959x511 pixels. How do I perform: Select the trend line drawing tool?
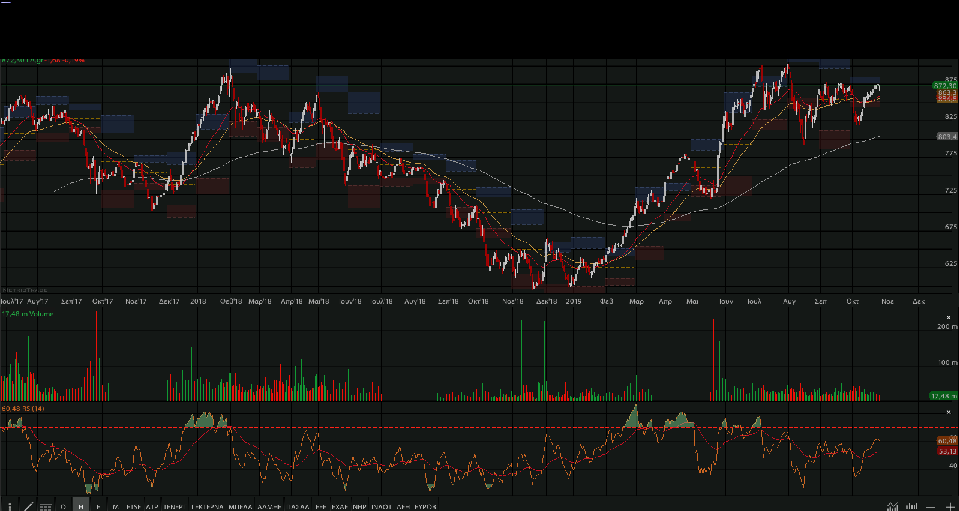27,506
